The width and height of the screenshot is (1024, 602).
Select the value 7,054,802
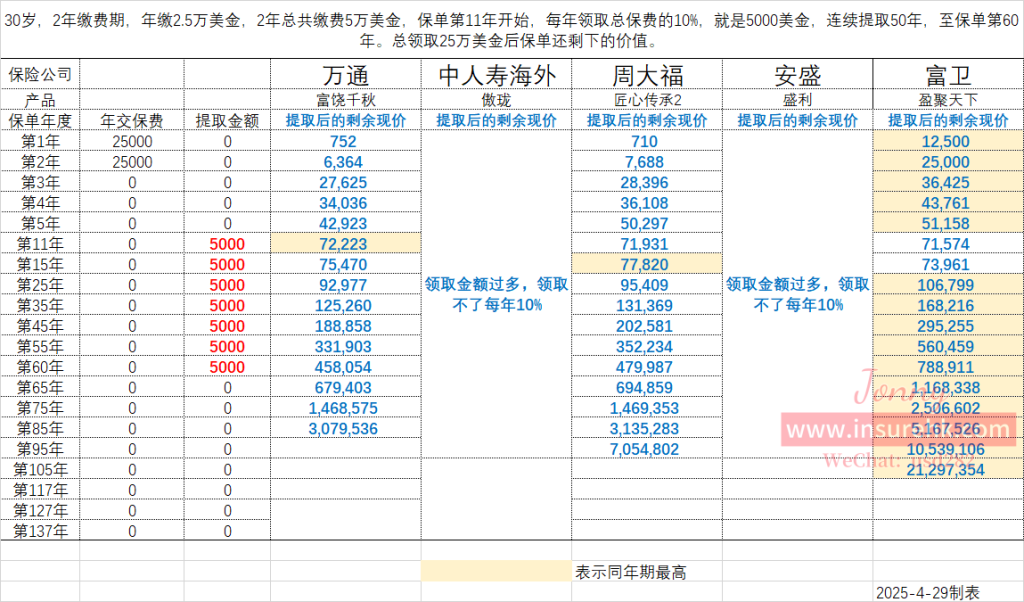coord(644,449)
